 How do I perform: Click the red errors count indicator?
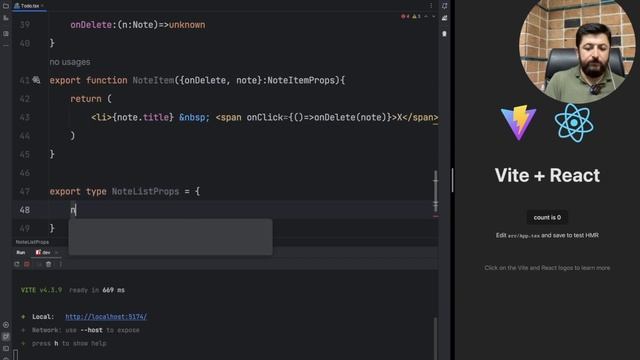tap(405, 17)
